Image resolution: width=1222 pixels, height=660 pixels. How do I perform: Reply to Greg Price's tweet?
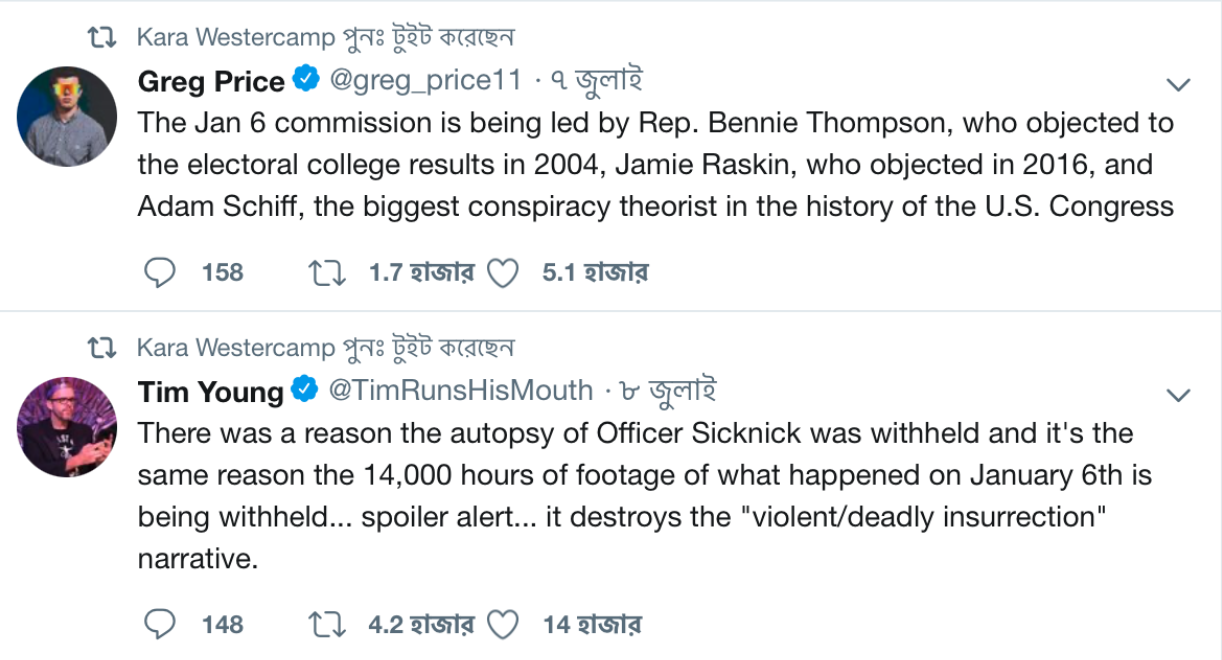coord(160,273)
